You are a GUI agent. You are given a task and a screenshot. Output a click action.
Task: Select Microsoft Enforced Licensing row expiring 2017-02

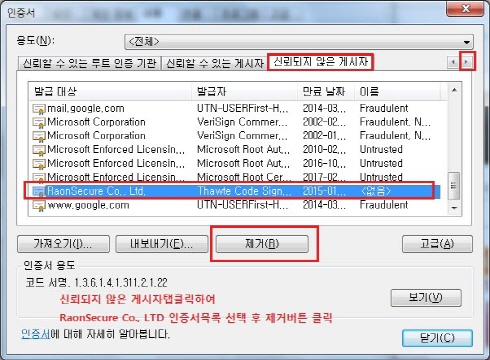point(237,177)
